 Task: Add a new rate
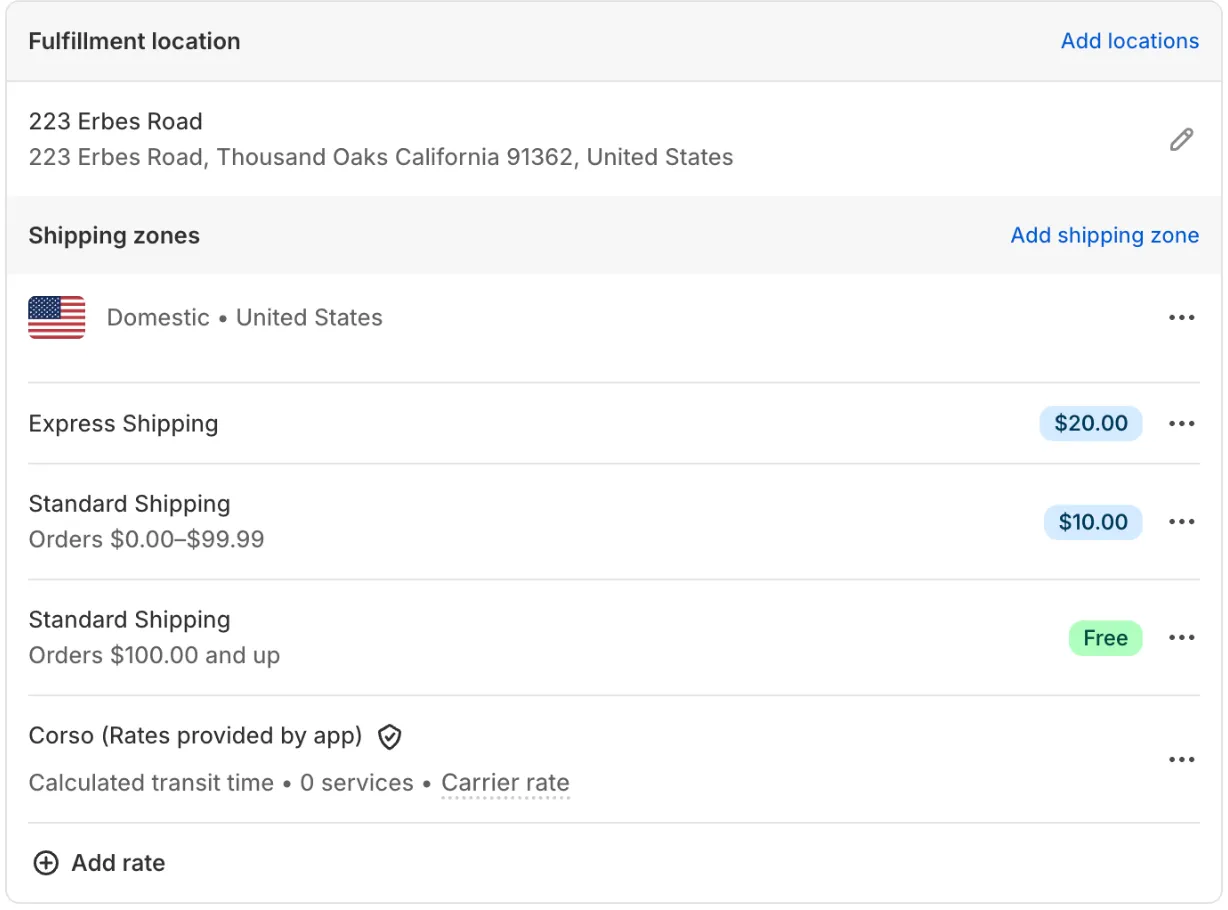(x=99, y=863)
